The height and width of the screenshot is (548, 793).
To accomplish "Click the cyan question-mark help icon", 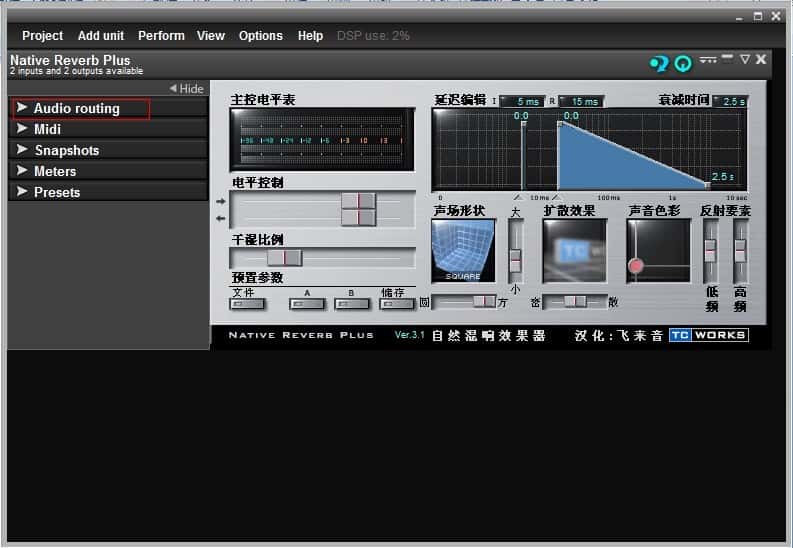I will (659, 64).
